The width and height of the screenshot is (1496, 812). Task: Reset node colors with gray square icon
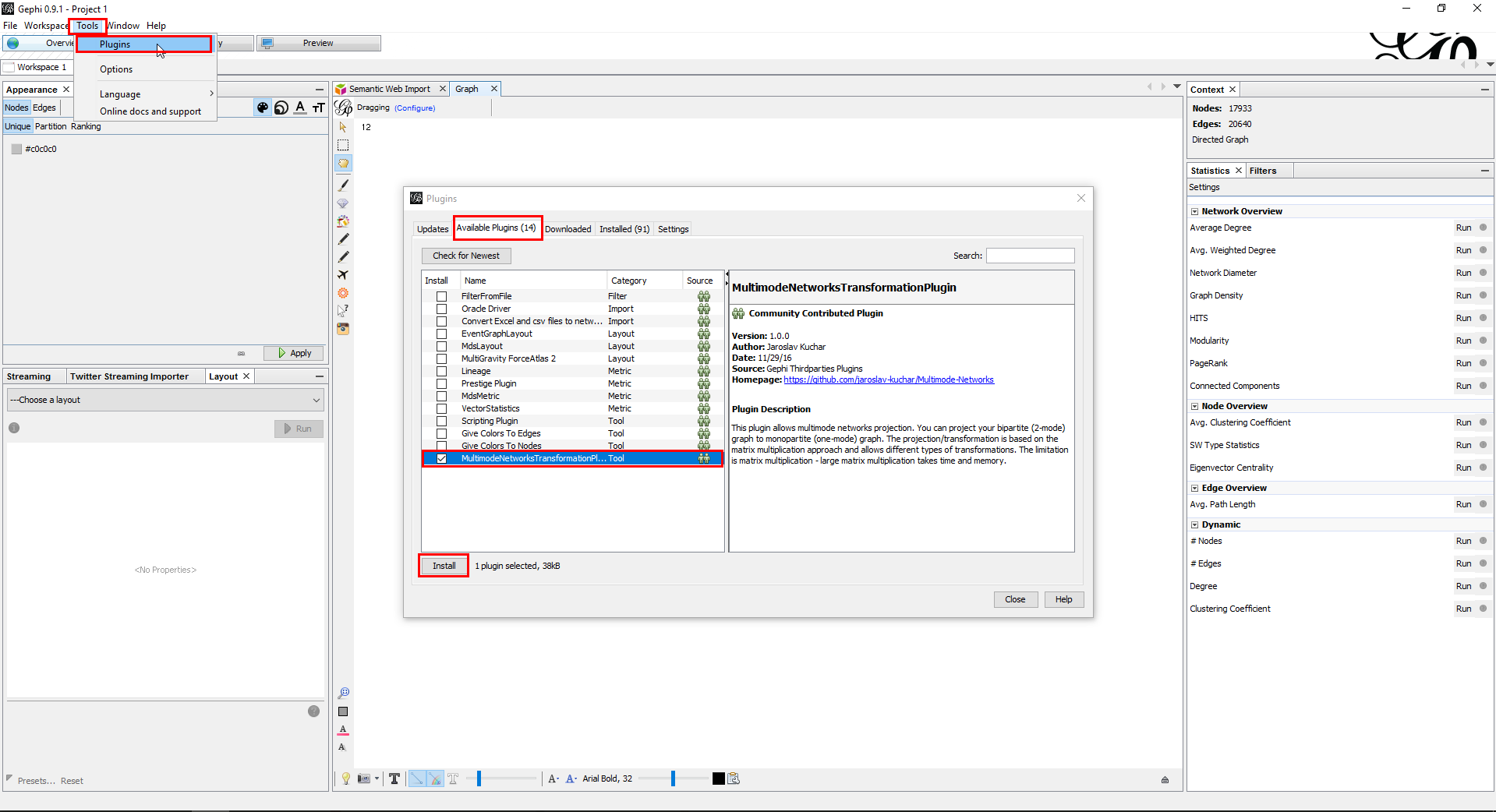(x=343, y=711)
